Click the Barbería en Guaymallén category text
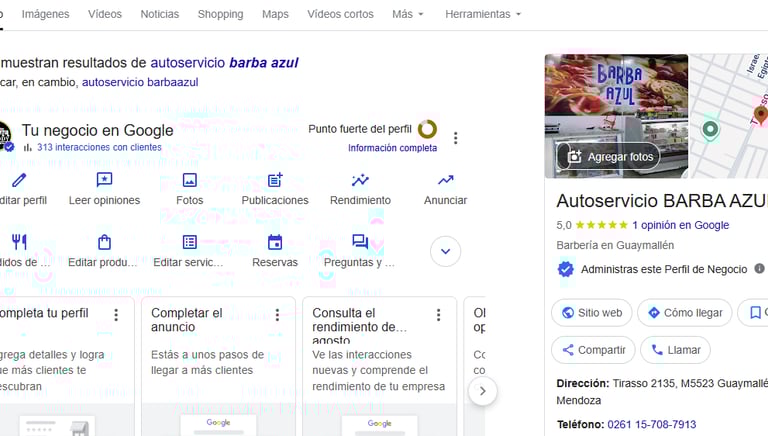 point(615,245)
